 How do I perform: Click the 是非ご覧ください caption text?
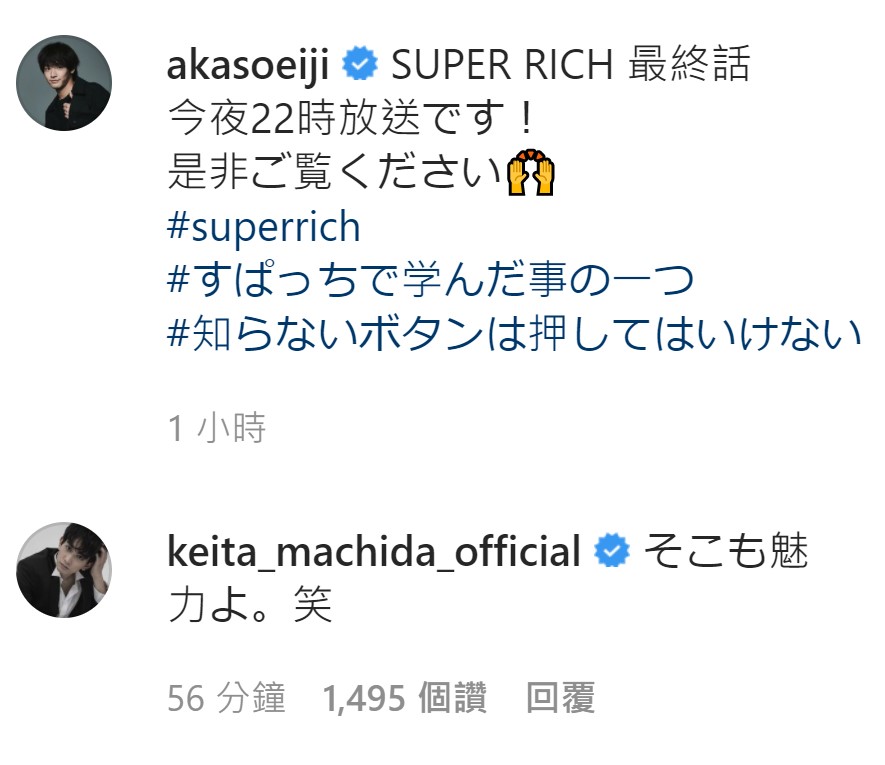(334, 172)
